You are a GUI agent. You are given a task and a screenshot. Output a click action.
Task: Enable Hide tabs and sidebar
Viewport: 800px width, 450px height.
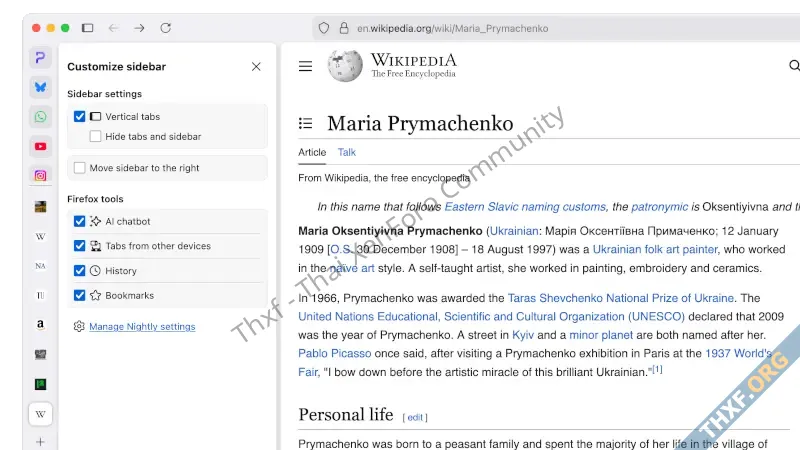tap(95, 136)
